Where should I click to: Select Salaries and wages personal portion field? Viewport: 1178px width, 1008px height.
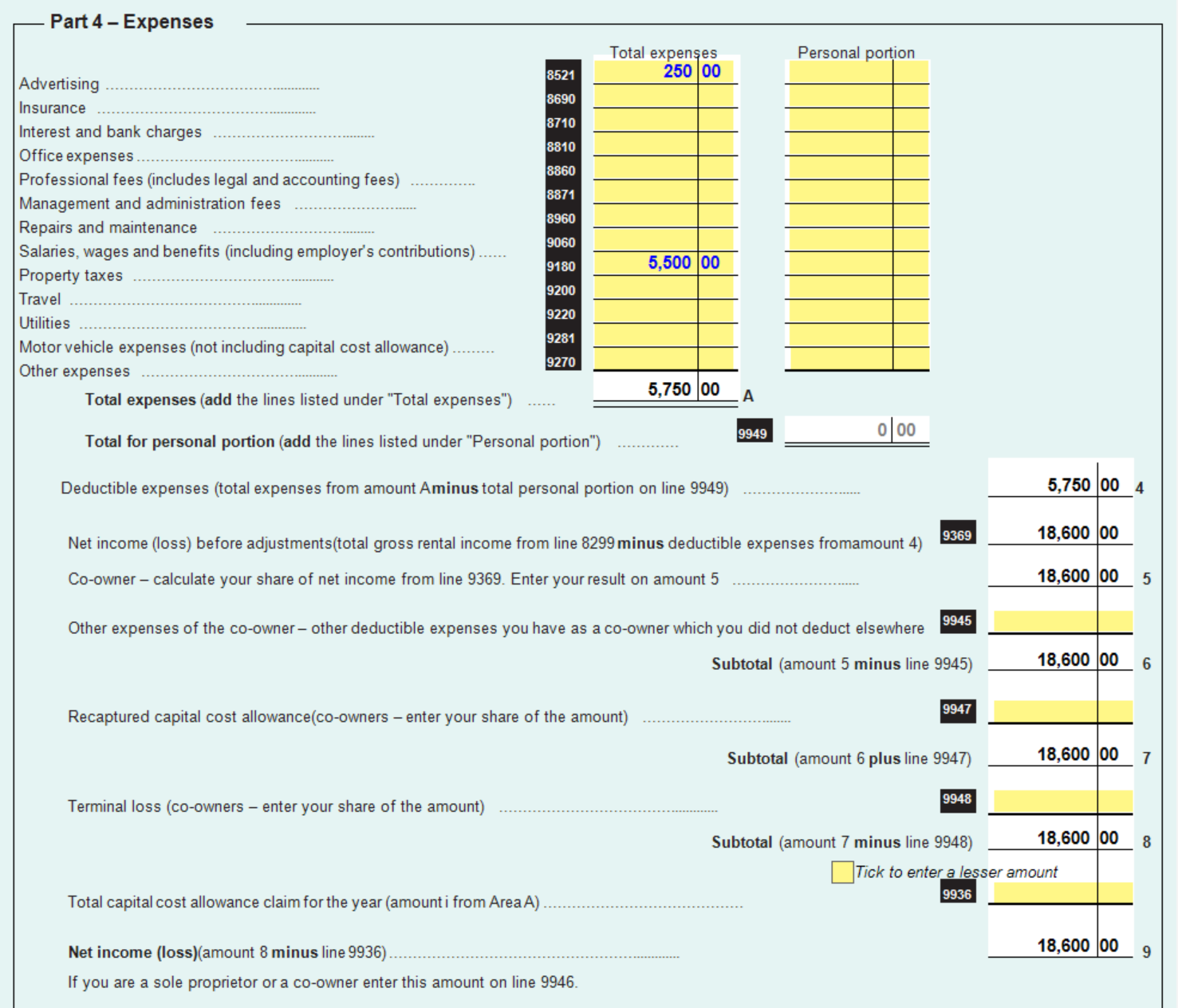coord(857,239)
